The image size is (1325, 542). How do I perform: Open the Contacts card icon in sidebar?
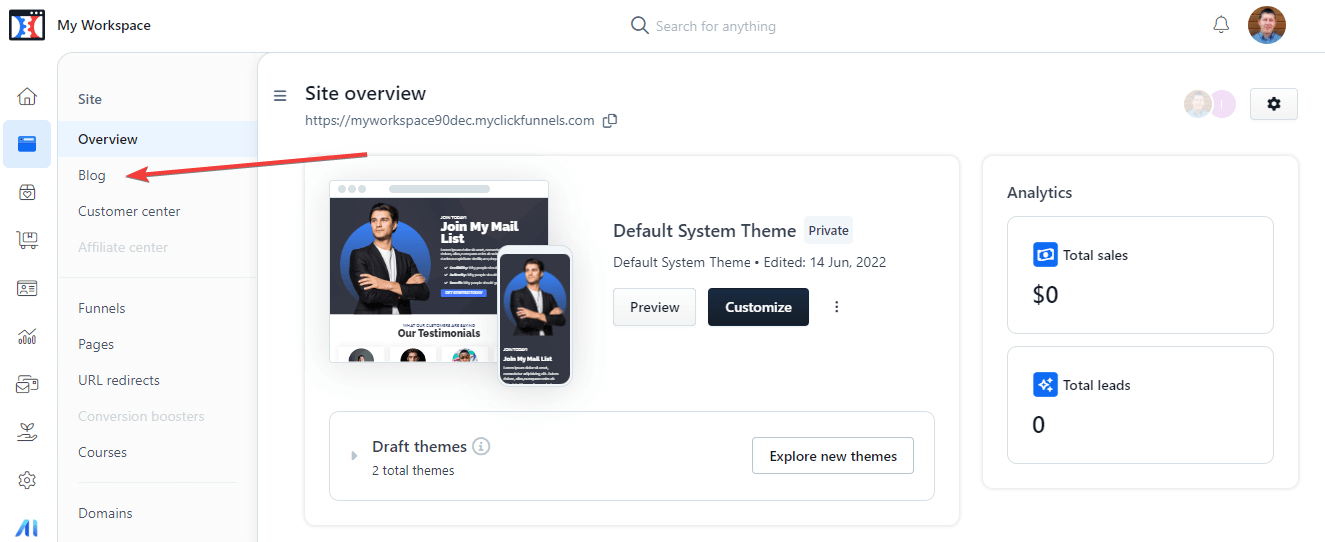[27, 288]
